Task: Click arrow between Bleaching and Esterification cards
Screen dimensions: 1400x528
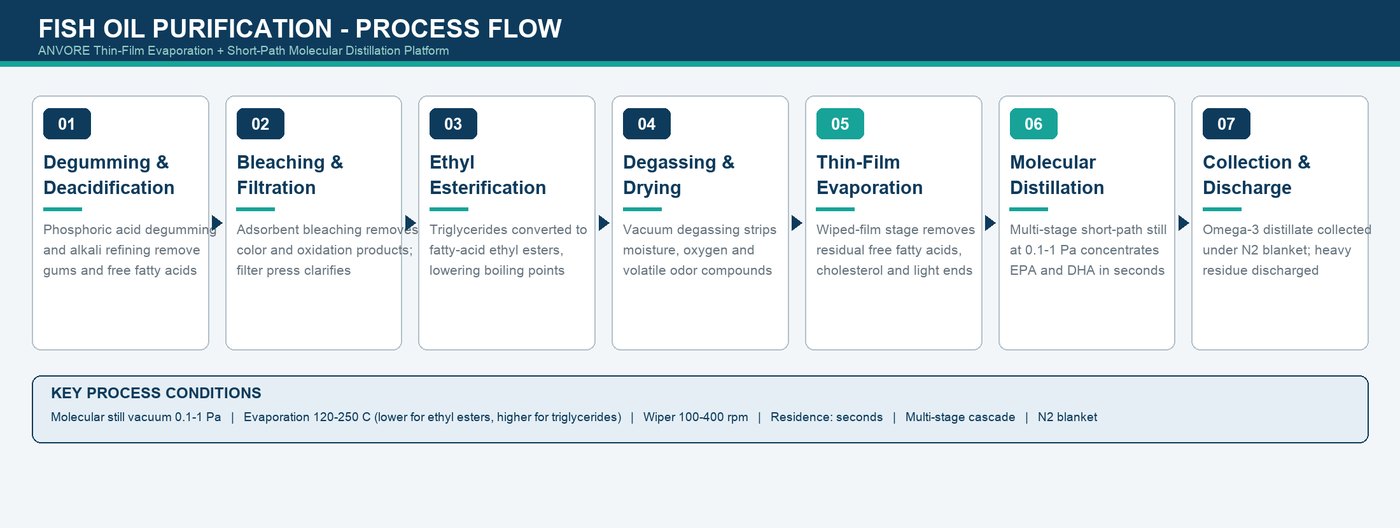Action: pos(410,223)
